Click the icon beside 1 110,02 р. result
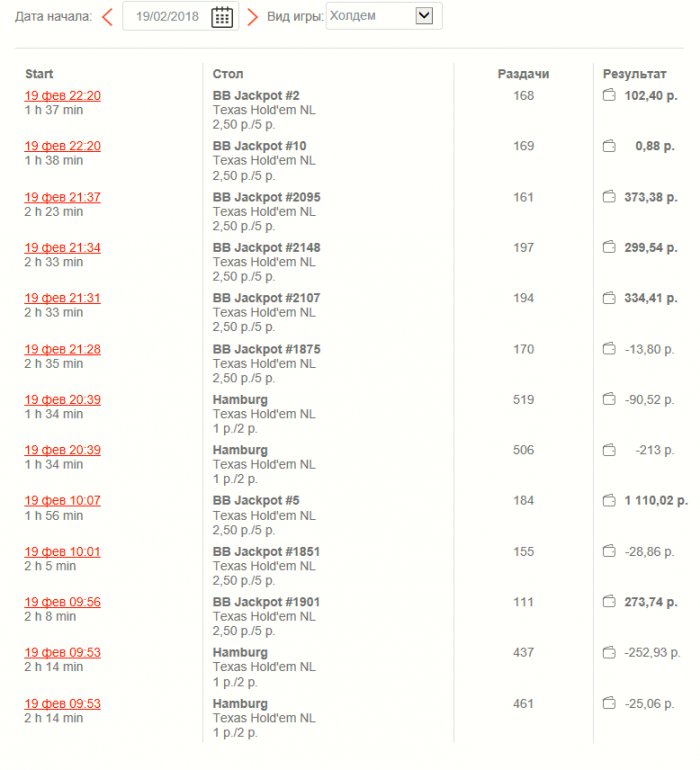 tap(608, 500)
